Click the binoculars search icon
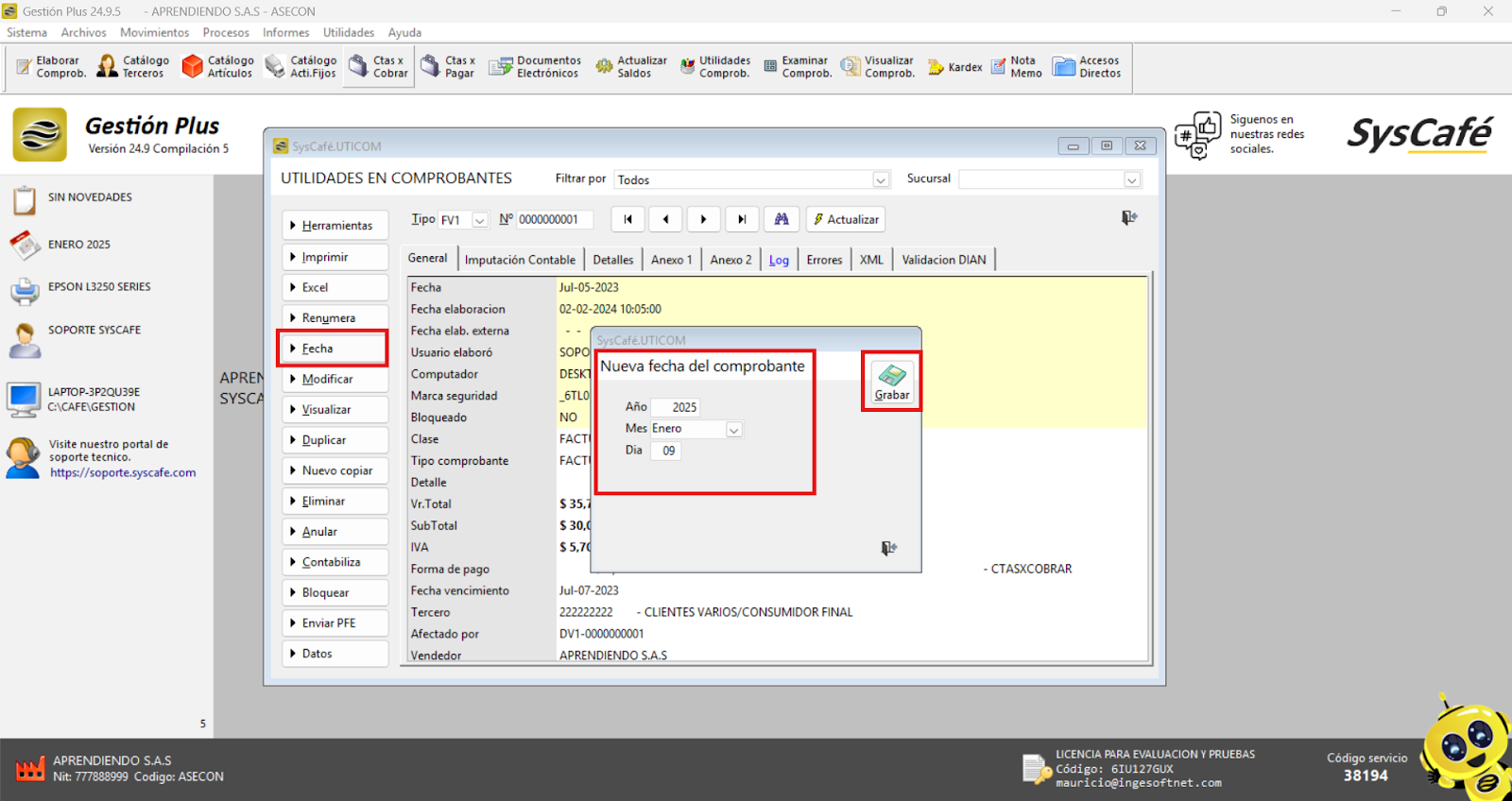This screenshot has width=1512, height=801. 782,219
